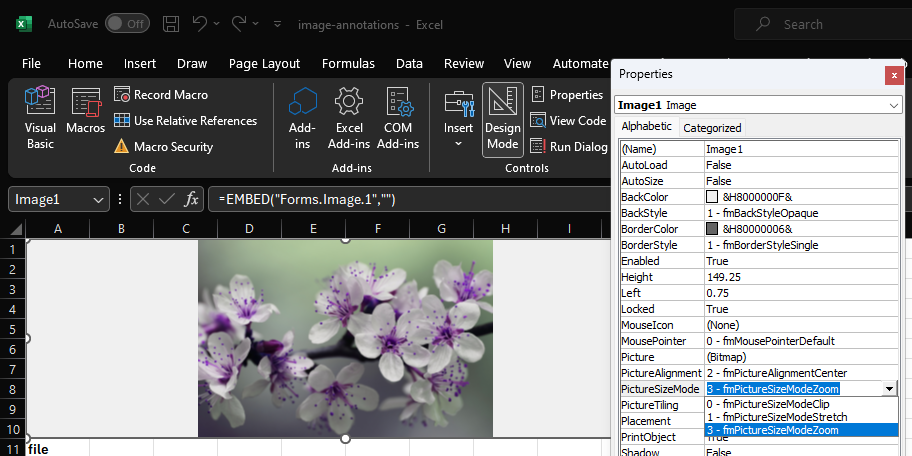Image resolution: width=912 pixels, height=456 pixels.
Task: Click the Save icon in title bar
Action: pyautogui.click(x=171, y=23)
